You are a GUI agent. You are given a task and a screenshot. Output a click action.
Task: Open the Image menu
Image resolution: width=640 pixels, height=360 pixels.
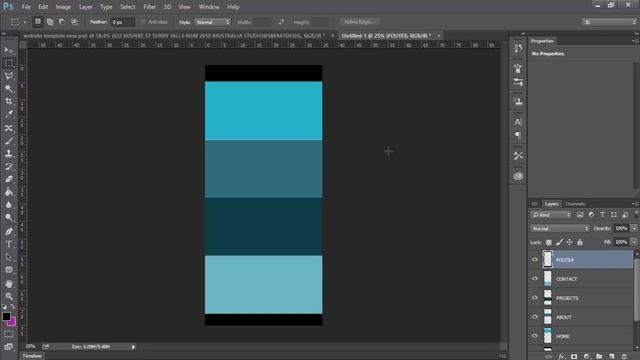click(63, 7)
